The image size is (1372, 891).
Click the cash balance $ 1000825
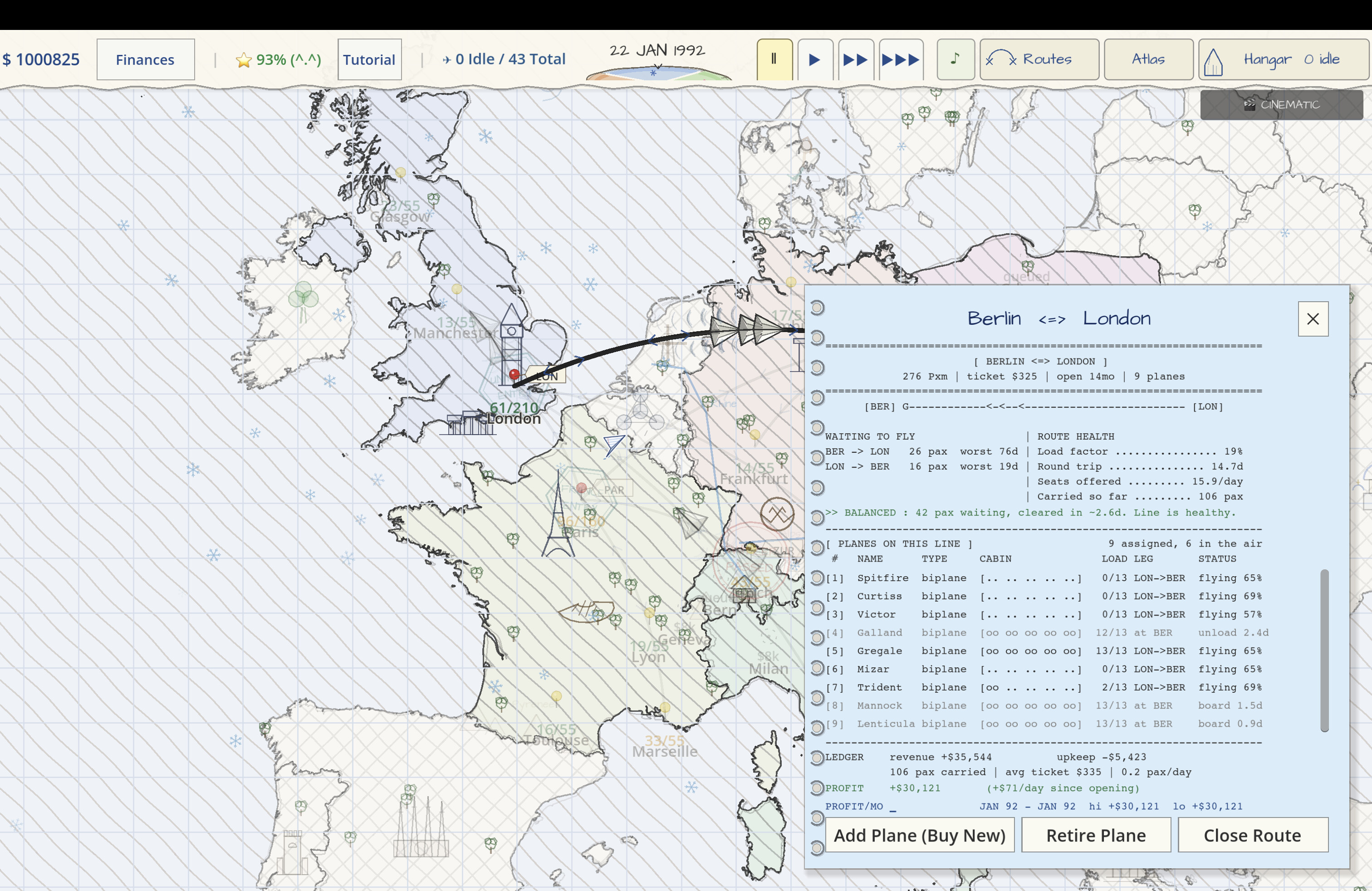pyautogui.click(x=41, y=59)
